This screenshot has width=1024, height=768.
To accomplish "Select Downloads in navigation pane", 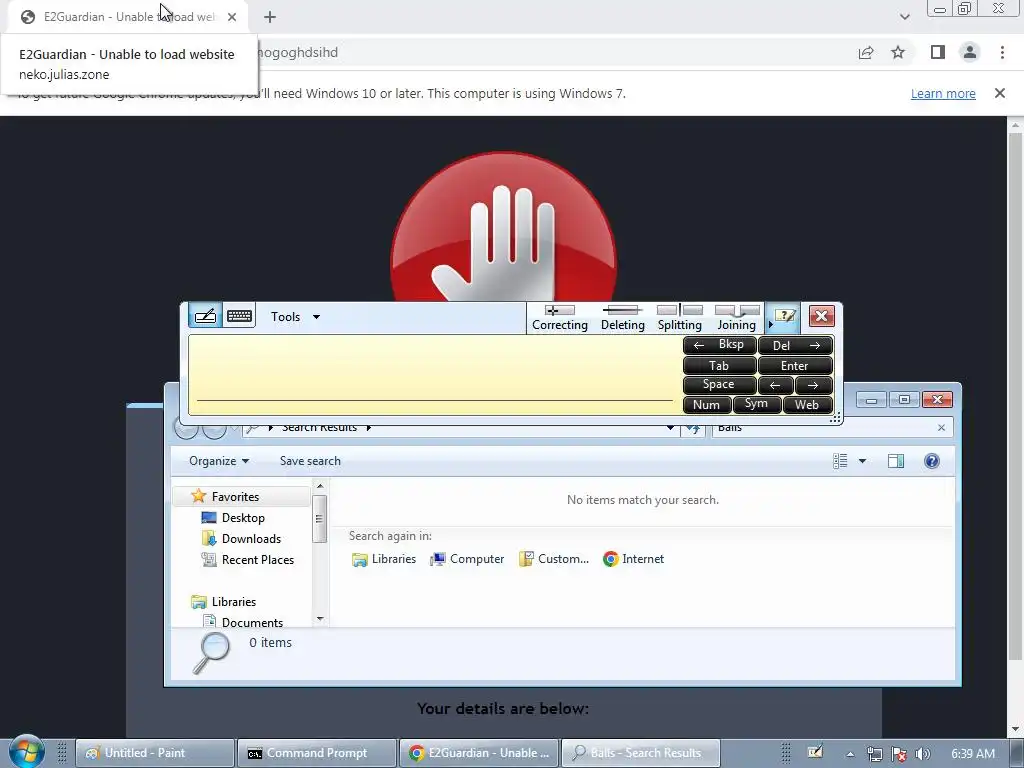I will tap(251, 539).
